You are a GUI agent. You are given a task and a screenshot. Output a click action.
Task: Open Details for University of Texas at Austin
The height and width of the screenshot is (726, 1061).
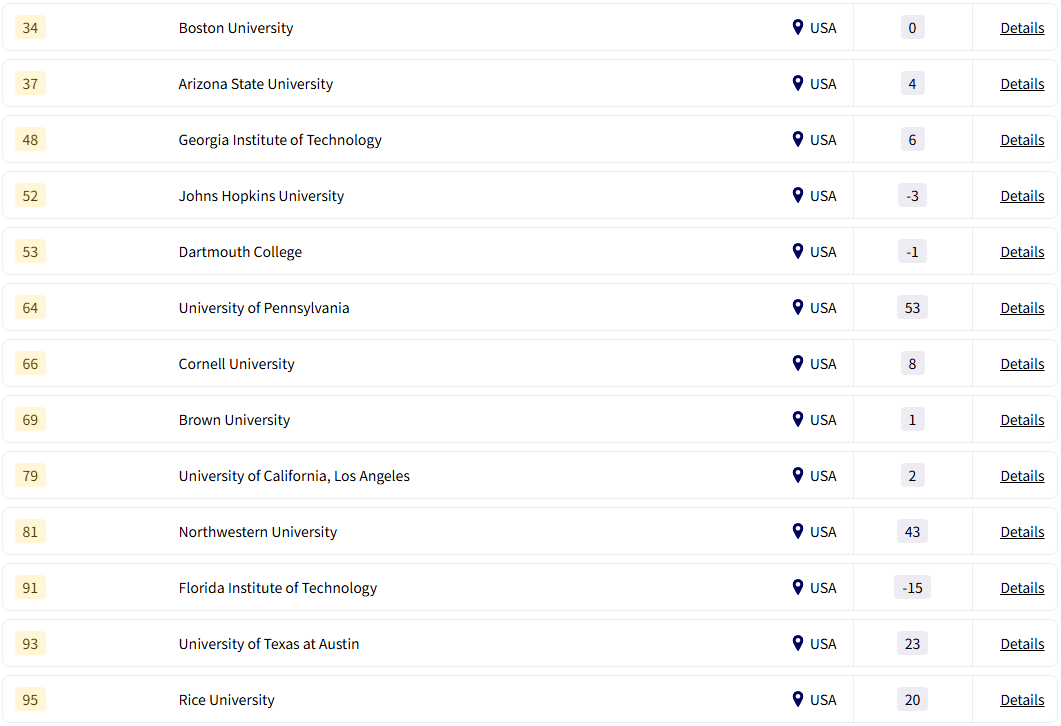[1022, 644]
